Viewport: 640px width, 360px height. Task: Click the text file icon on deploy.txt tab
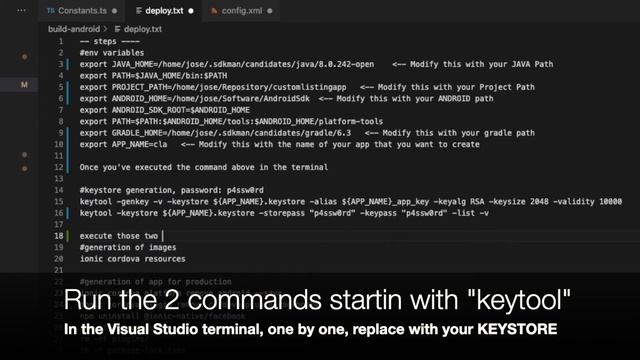[139, 11]
